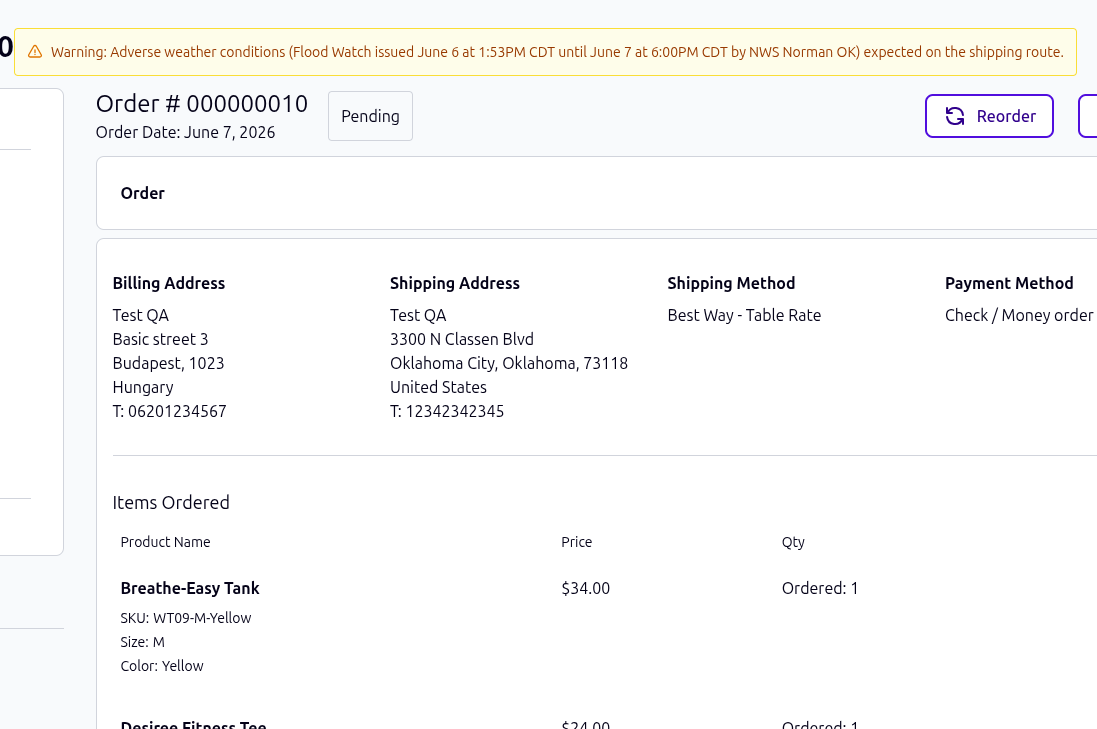The image size is (1097, 729).
Task: Click the cut-off button right of Reorder
Action: click(x=1088, y=116)
